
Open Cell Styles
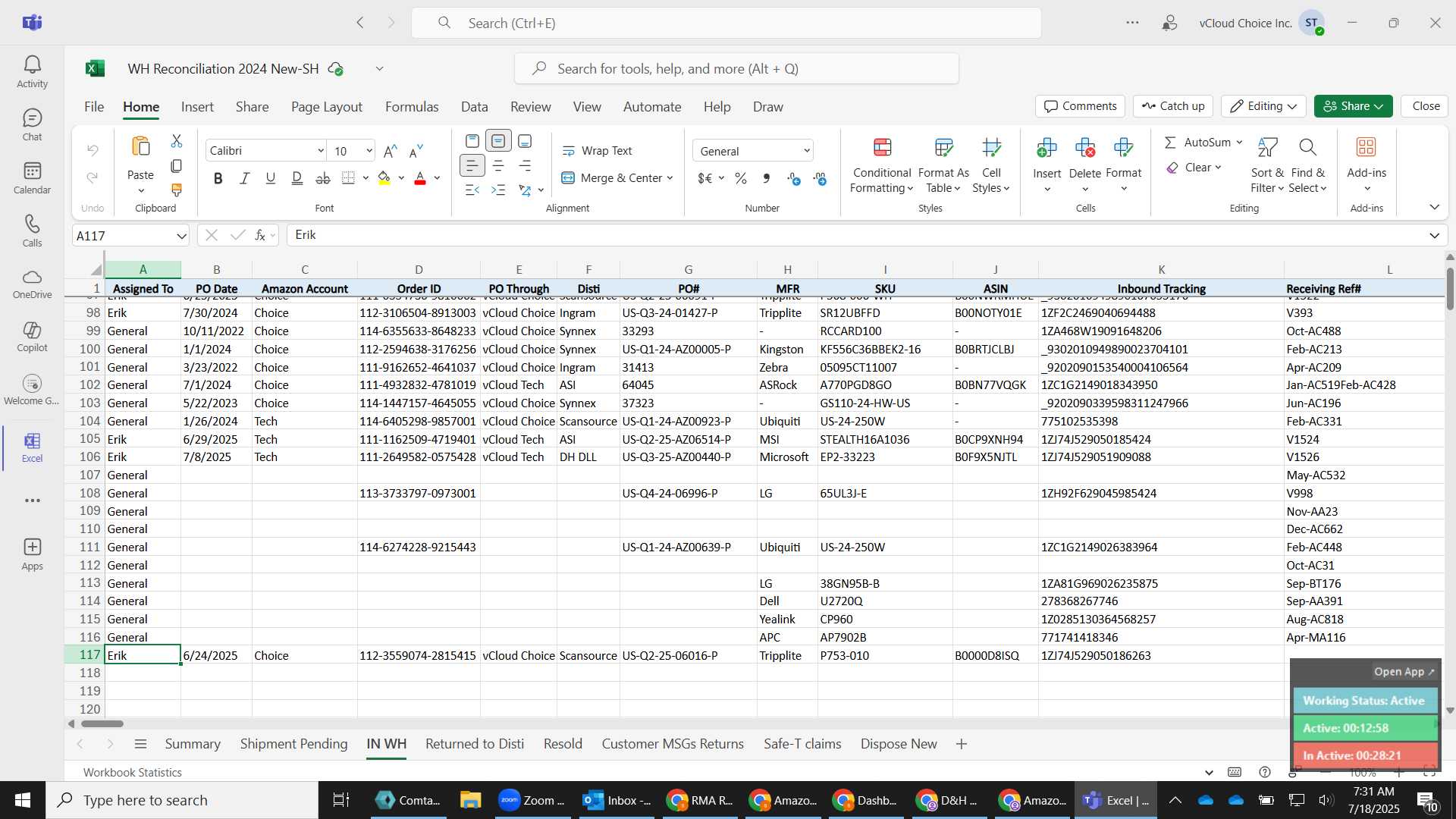991,165
